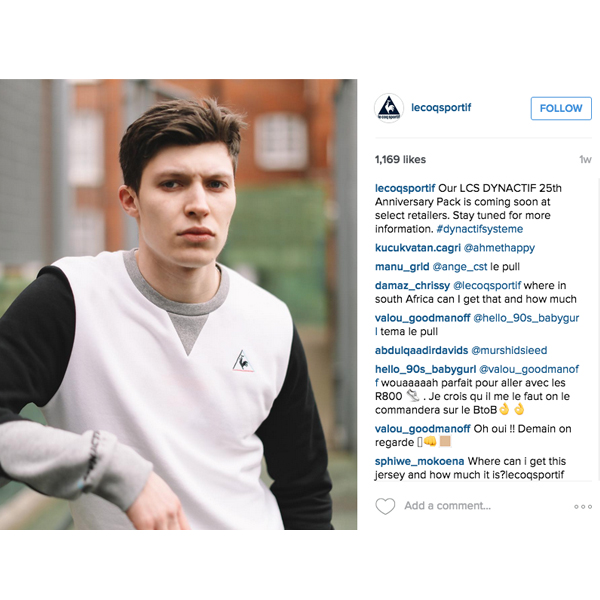Viewport: 600px width, 600px height.
Task: Open the @ahmethappy mention
Action: click(499, 248)
